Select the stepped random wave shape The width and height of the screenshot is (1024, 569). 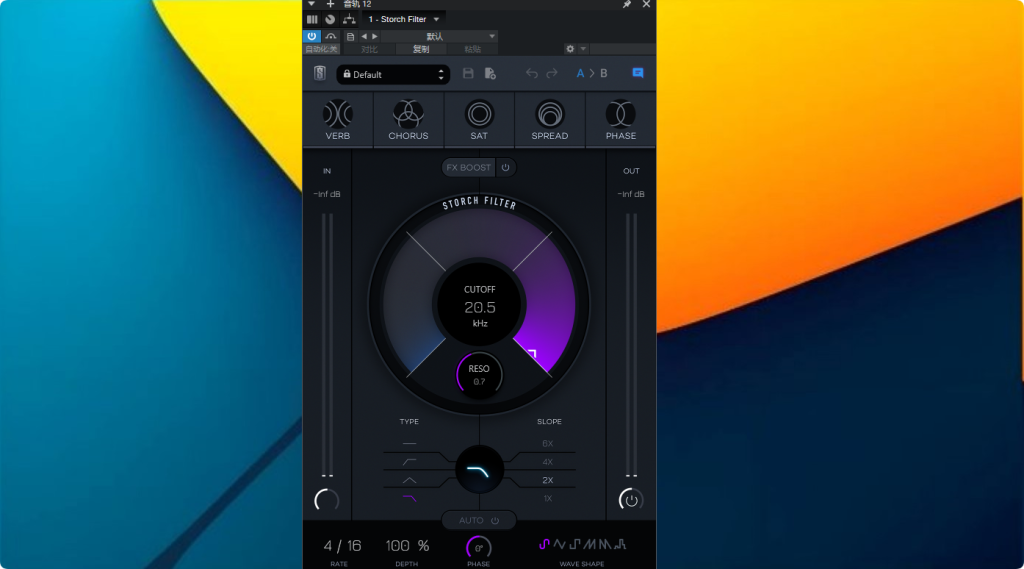coord(620,544)
